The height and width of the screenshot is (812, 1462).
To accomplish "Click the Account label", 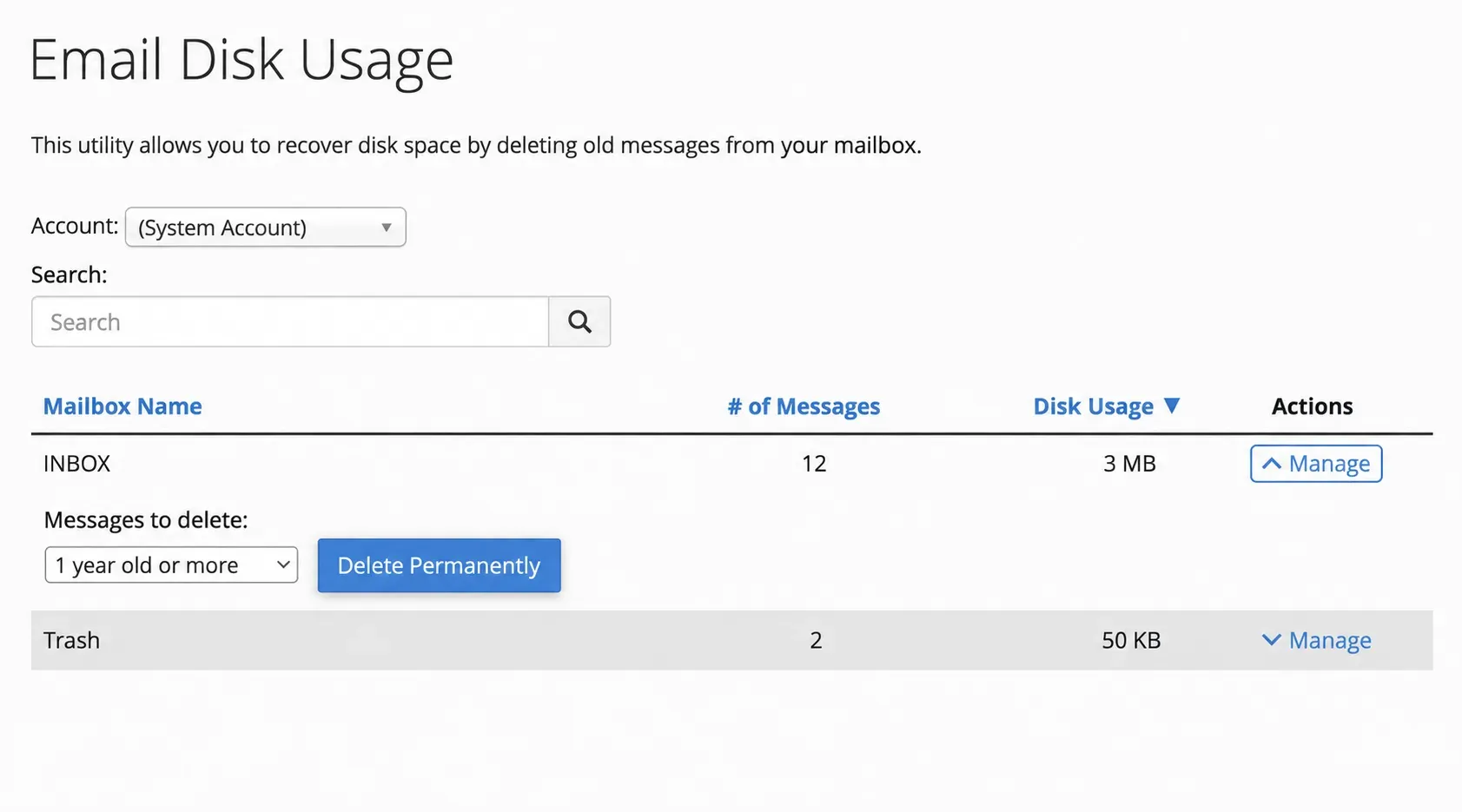I will (75, 226).
